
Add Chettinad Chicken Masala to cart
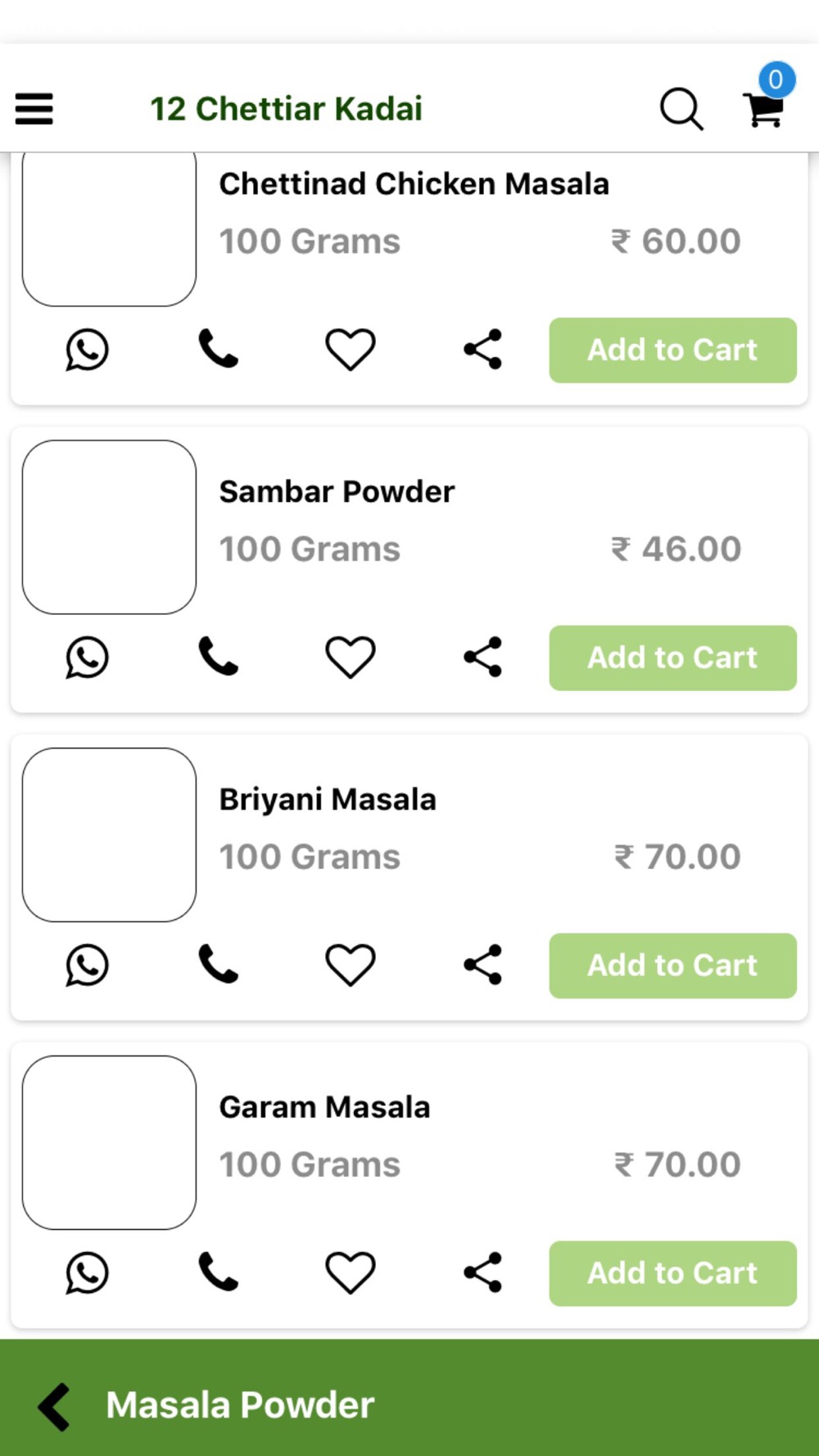point(672,350)
